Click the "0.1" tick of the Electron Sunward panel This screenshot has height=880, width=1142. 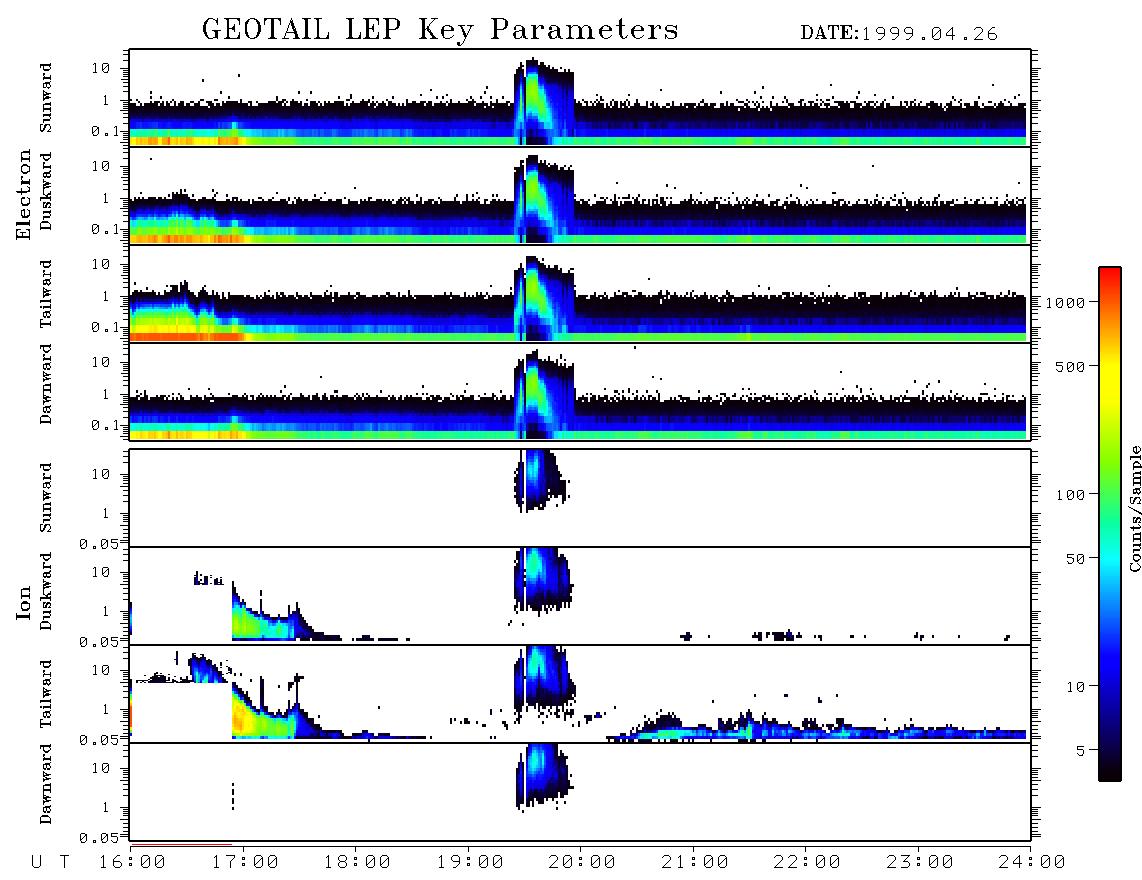pos(105,131)
